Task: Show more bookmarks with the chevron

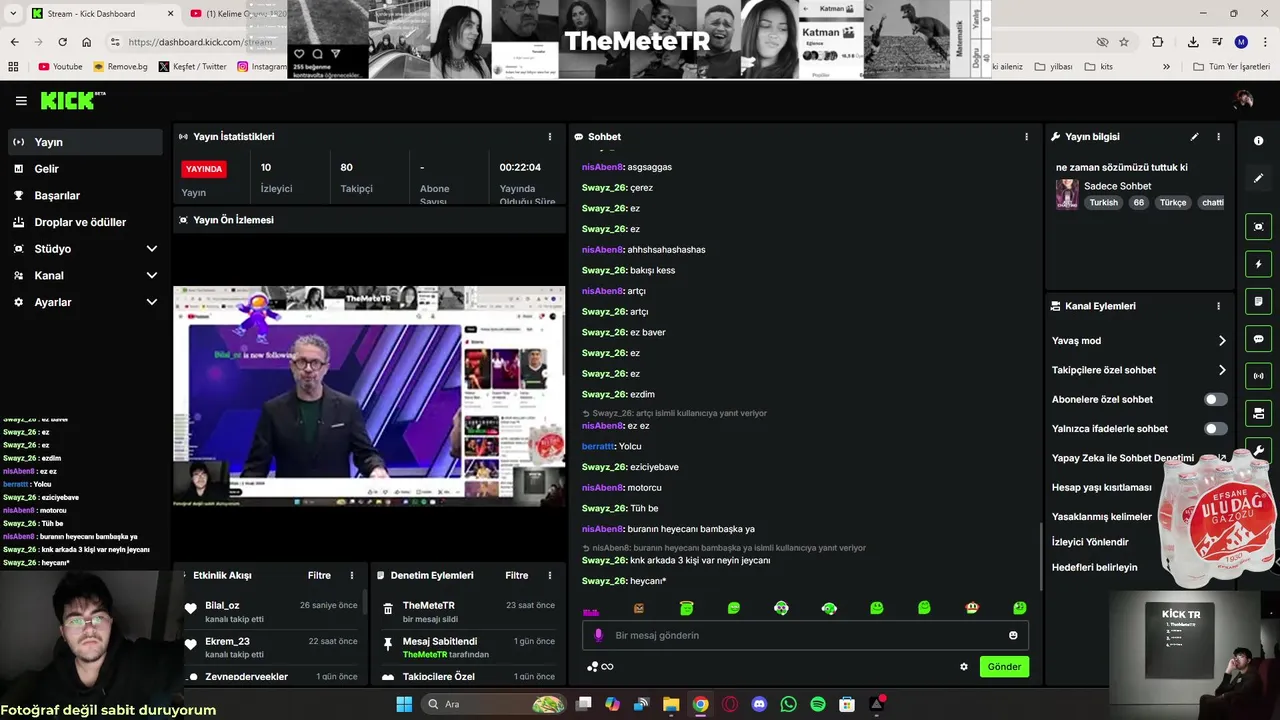Action: (x=1166, y=67)
